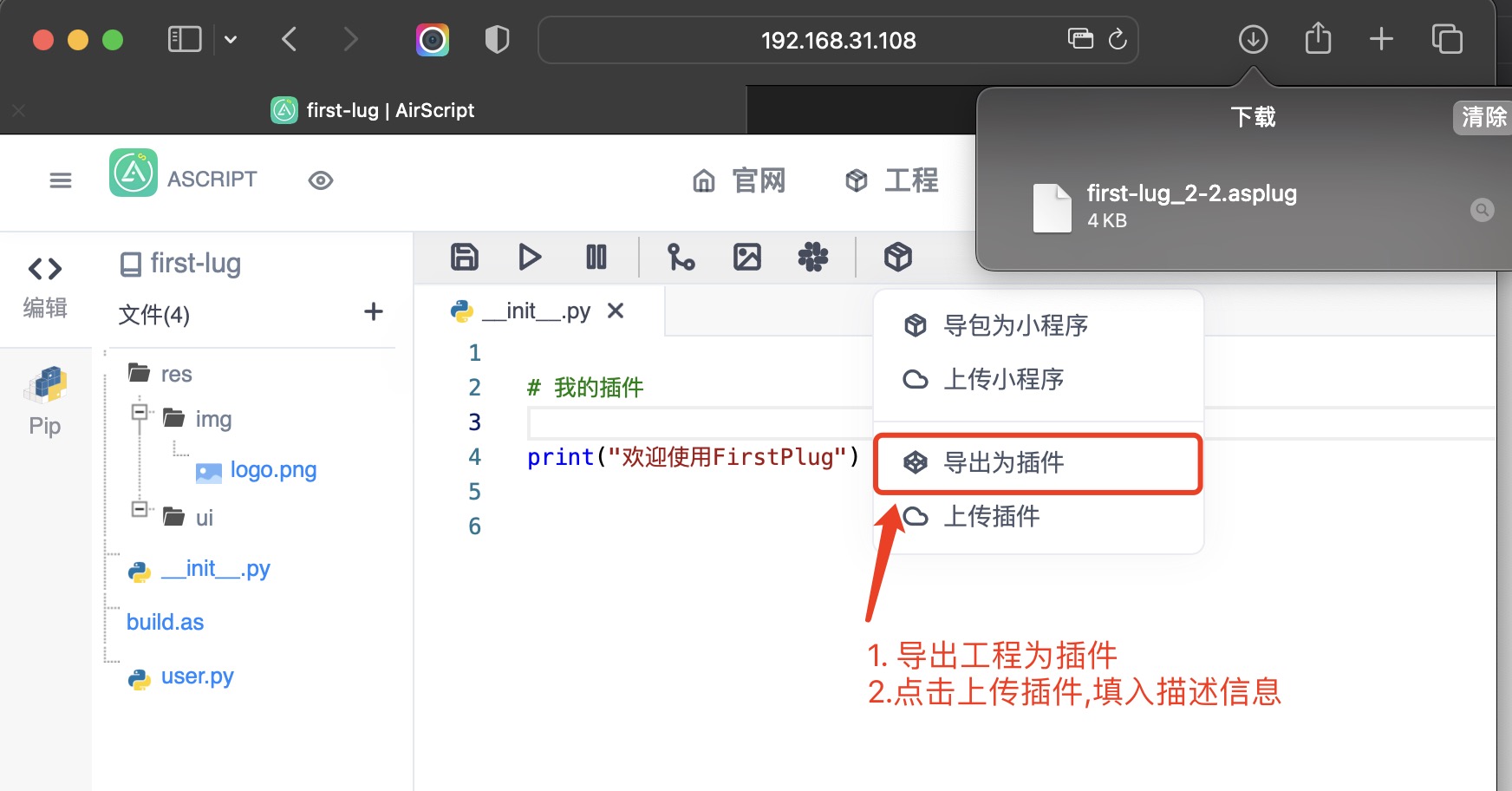Collapse the img folder expander
1512x791 pixels.
tap(140, 411)
